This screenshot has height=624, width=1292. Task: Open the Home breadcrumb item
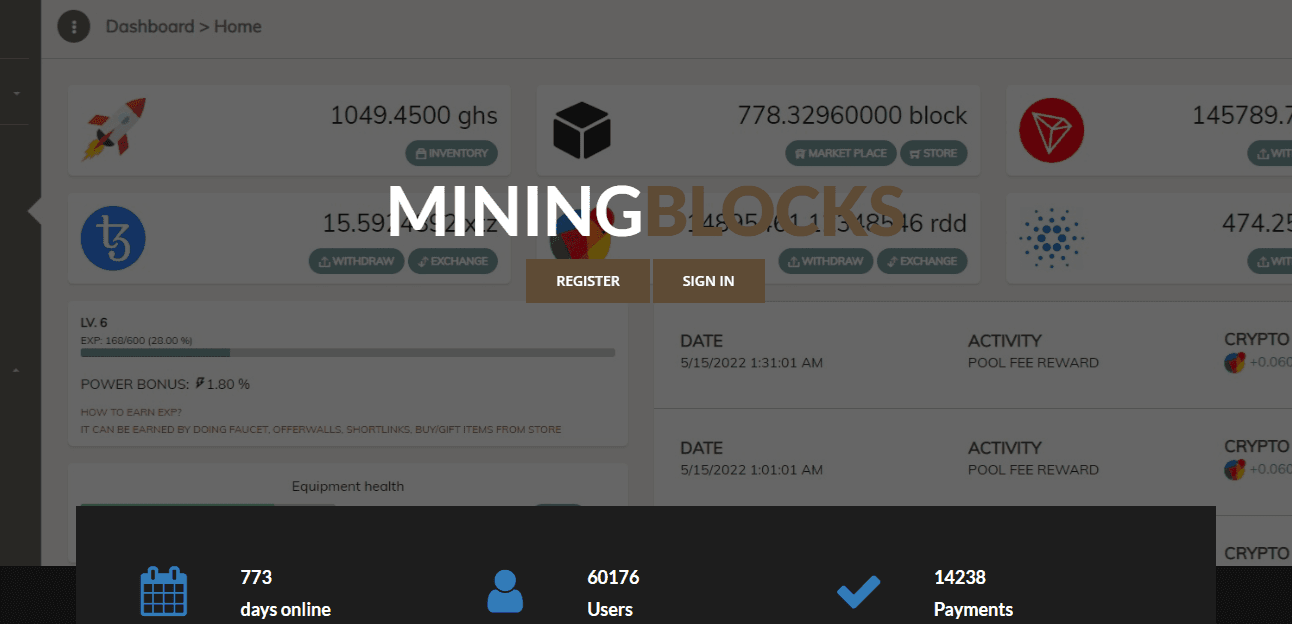click(x=238, y=26)
